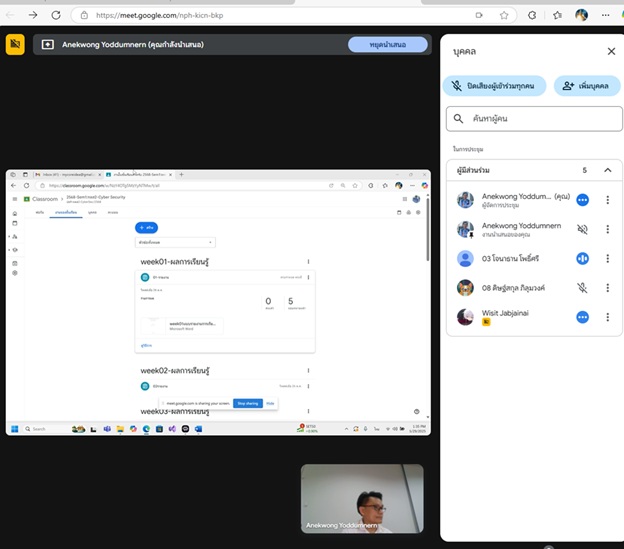The height and width of the screenshot is (549, 624).
Task: Click the เพิ่มบุคคล add people button
Action: click(587, 86)
